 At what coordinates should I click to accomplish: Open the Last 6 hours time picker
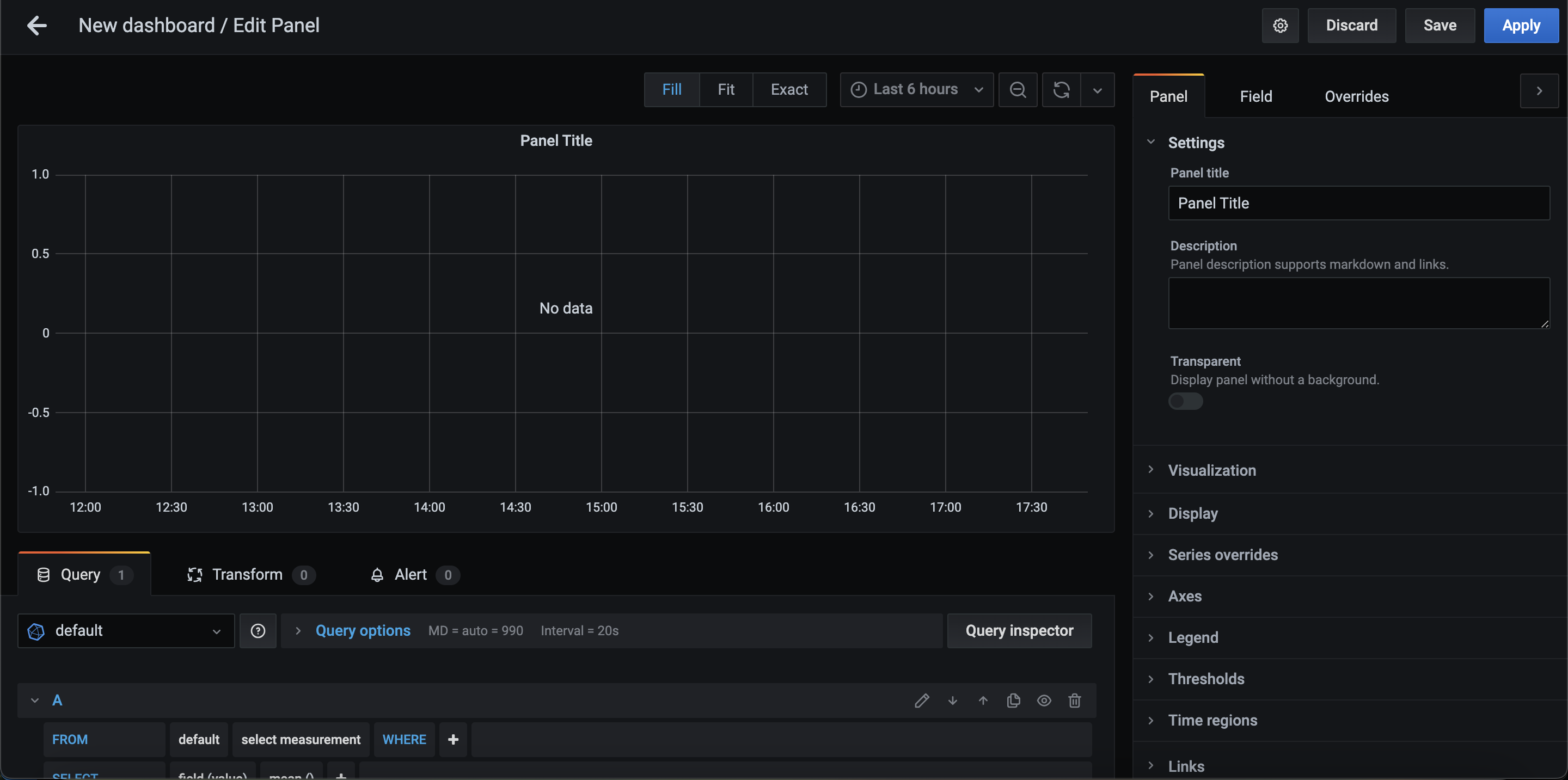tap(917, 89)
